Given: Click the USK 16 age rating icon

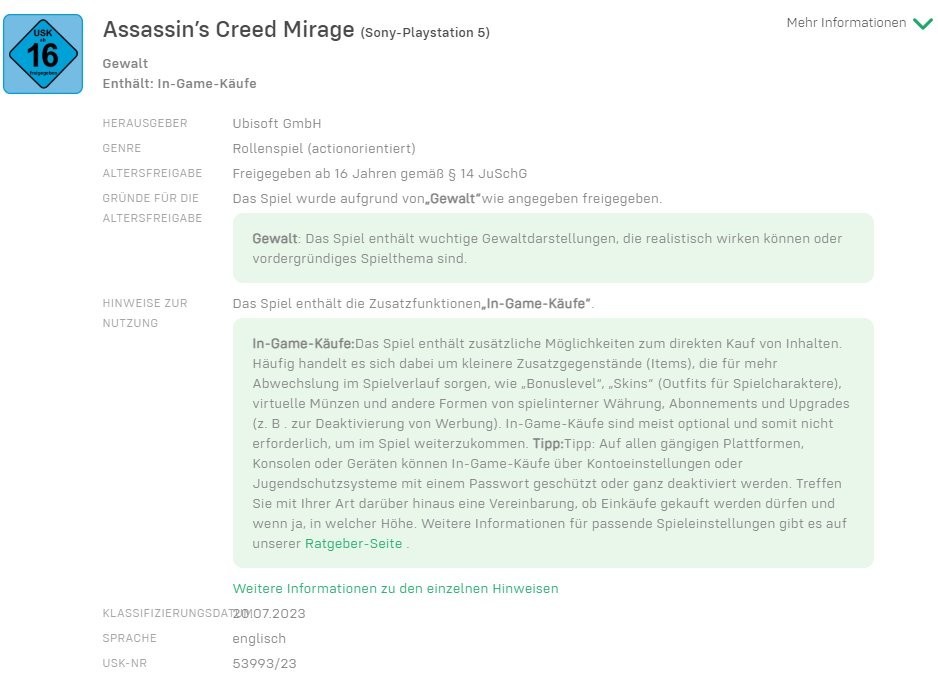Looking at the screenshot, I should pyautogui.click(x=43, y=54).
